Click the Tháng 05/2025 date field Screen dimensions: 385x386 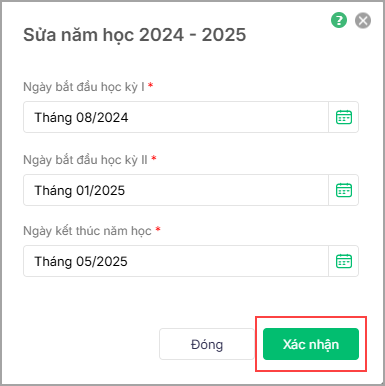pos(176,261)
